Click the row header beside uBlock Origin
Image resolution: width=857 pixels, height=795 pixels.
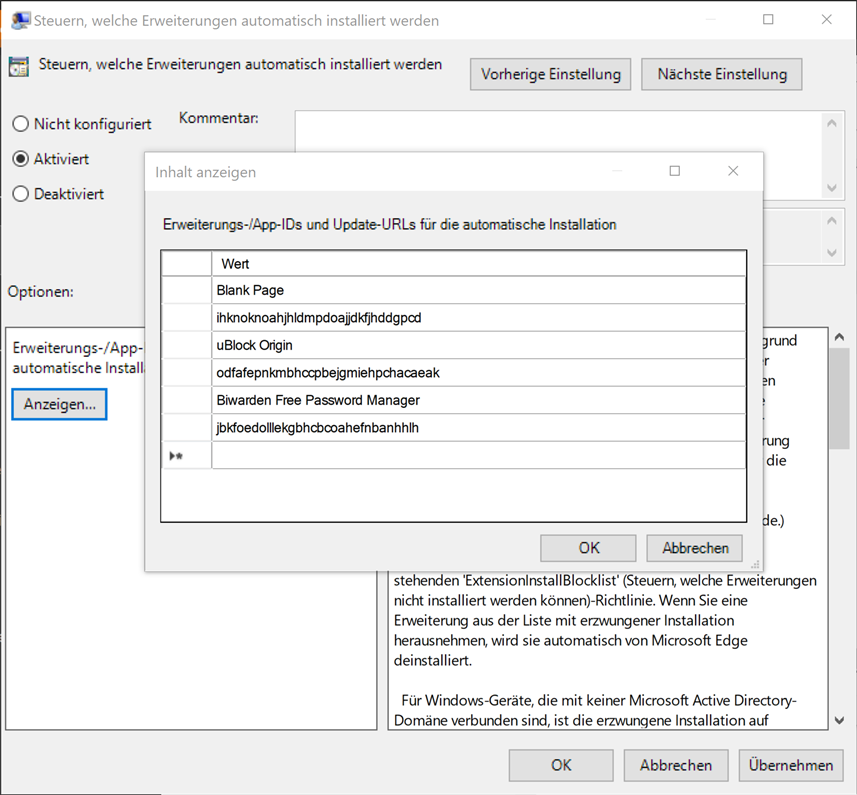(x=186, y=345)
